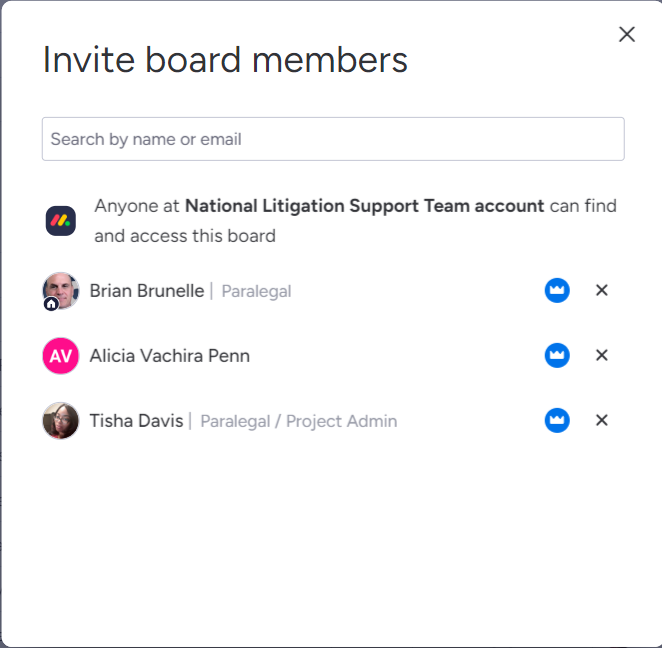The height and width of the screenshot is (648, 662).
Task: Open Tisha Davis's profile photo
Action: pyautogui.click(x=61, y=420)
